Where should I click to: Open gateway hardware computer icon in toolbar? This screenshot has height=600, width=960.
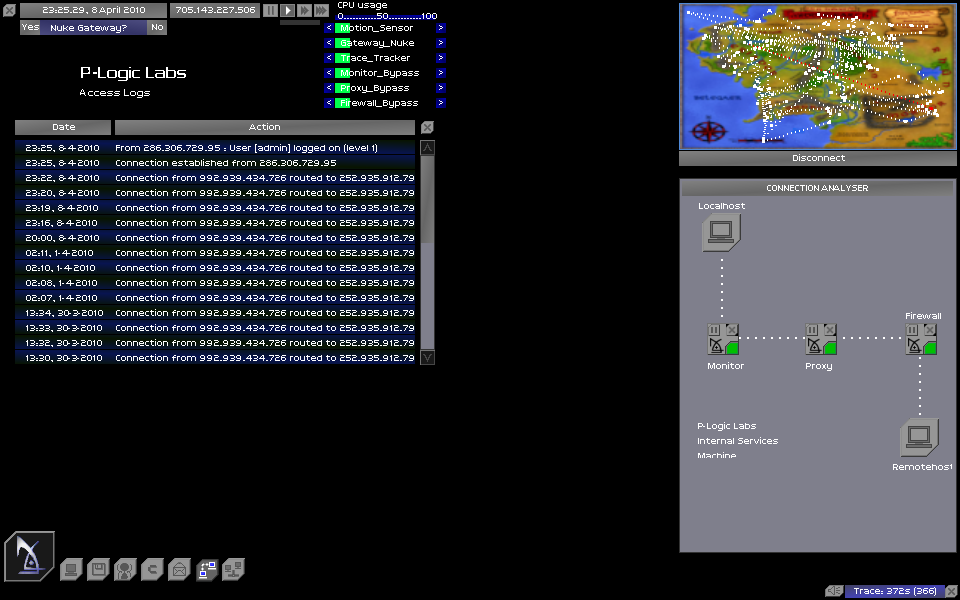click(x=70, y=570)
